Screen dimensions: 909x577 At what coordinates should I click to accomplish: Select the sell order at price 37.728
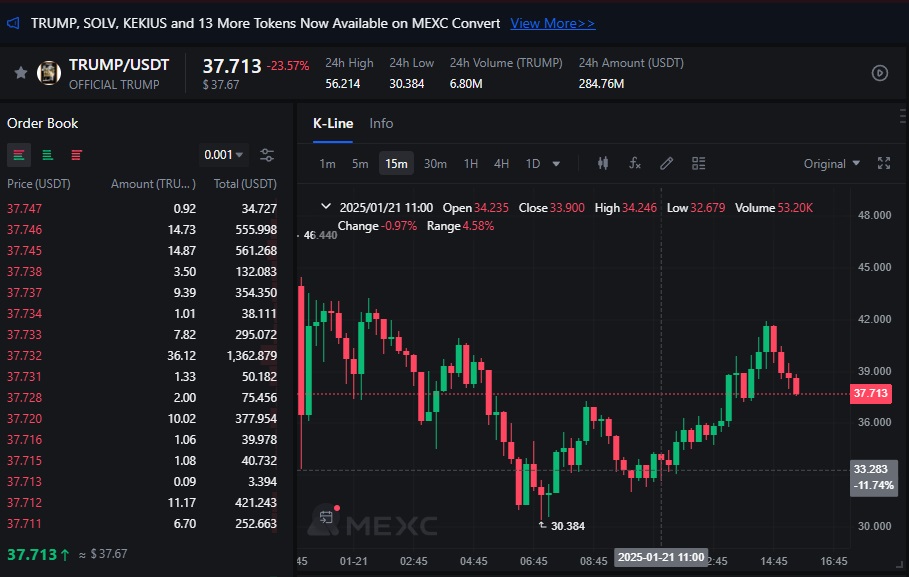(x=141, y=397)
